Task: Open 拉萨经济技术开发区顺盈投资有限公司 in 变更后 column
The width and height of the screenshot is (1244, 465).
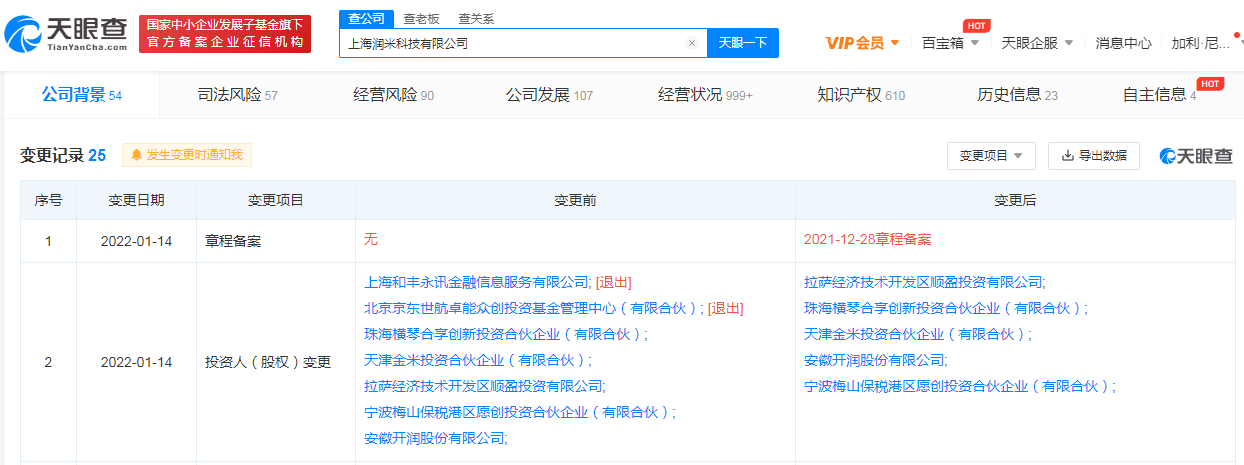Action: 923,282
